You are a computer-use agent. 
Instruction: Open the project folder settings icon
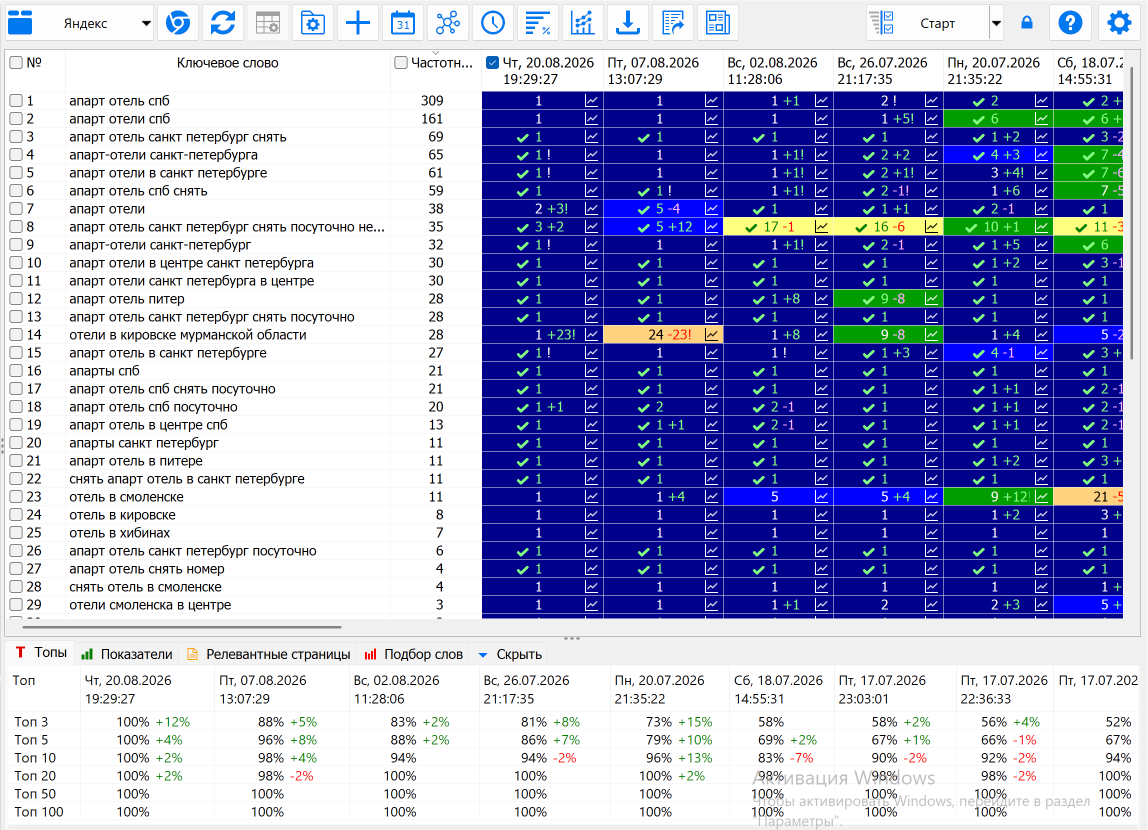tap(313, 23)
